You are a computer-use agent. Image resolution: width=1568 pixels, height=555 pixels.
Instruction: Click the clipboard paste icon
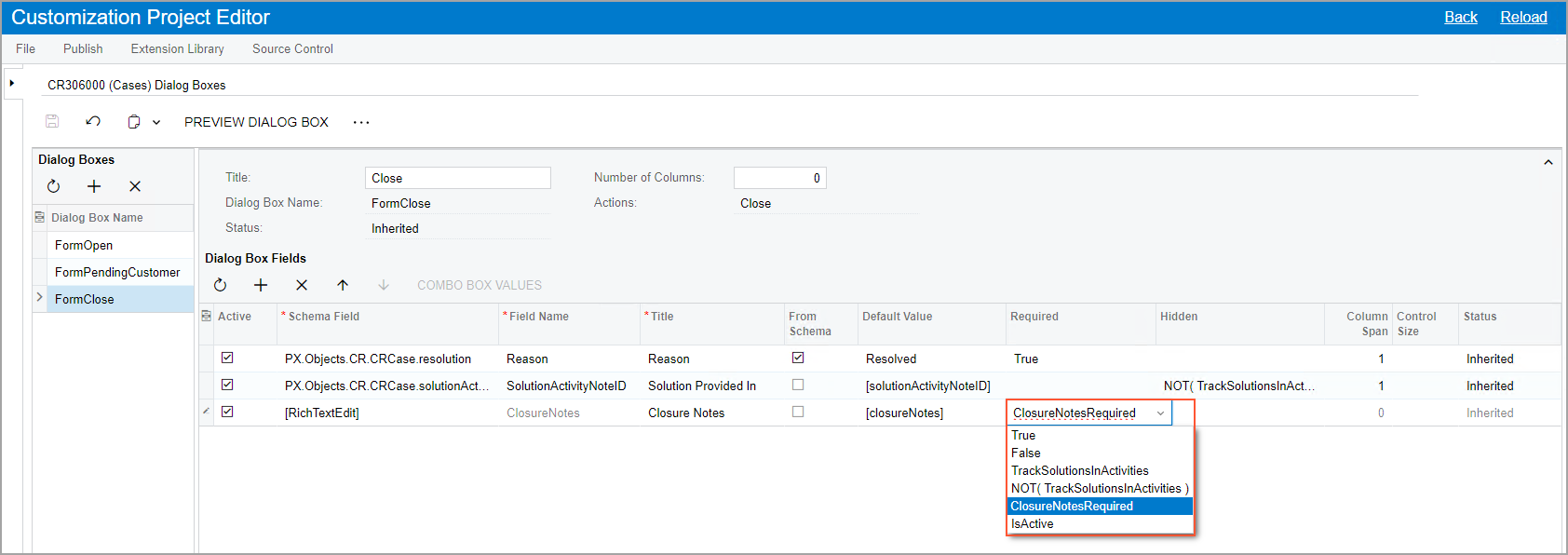point(134,122)
